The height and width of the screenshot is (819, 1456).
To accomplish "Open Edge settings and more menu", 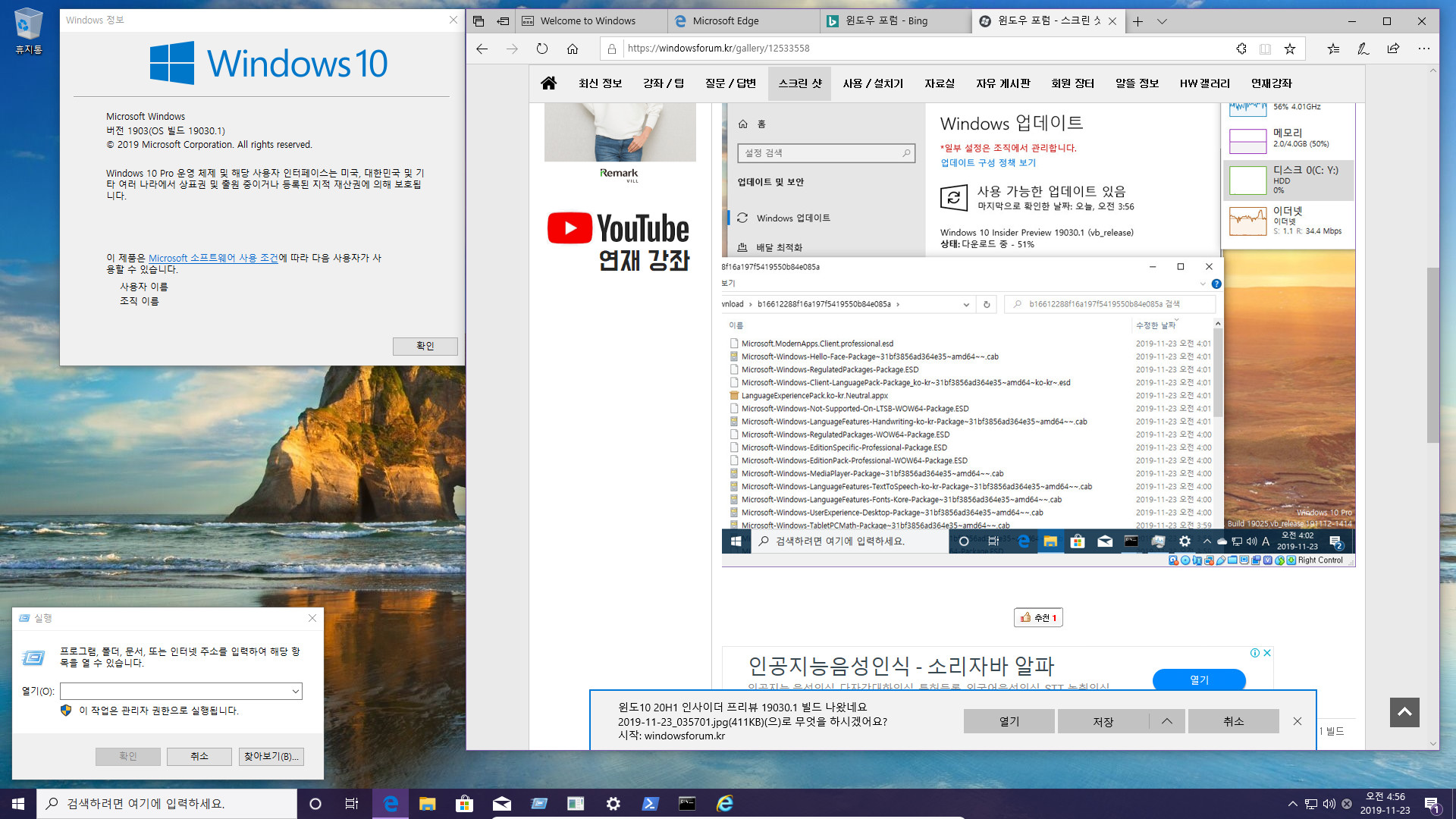I will pyautogui.click(x=1424, y=49).
